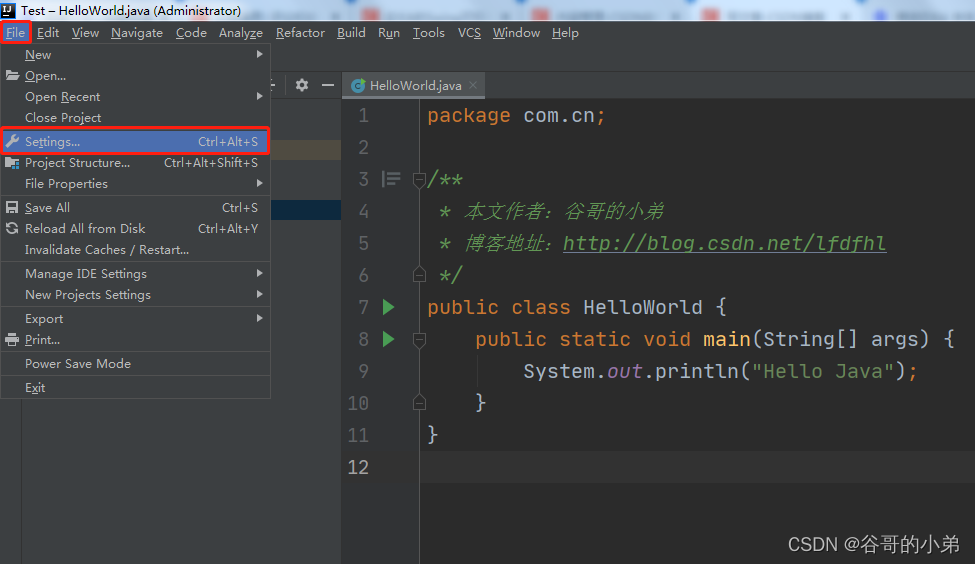The height and width of the screenshot is (564, 975).
Task: Open the File menu
Action: coord(16,32)
